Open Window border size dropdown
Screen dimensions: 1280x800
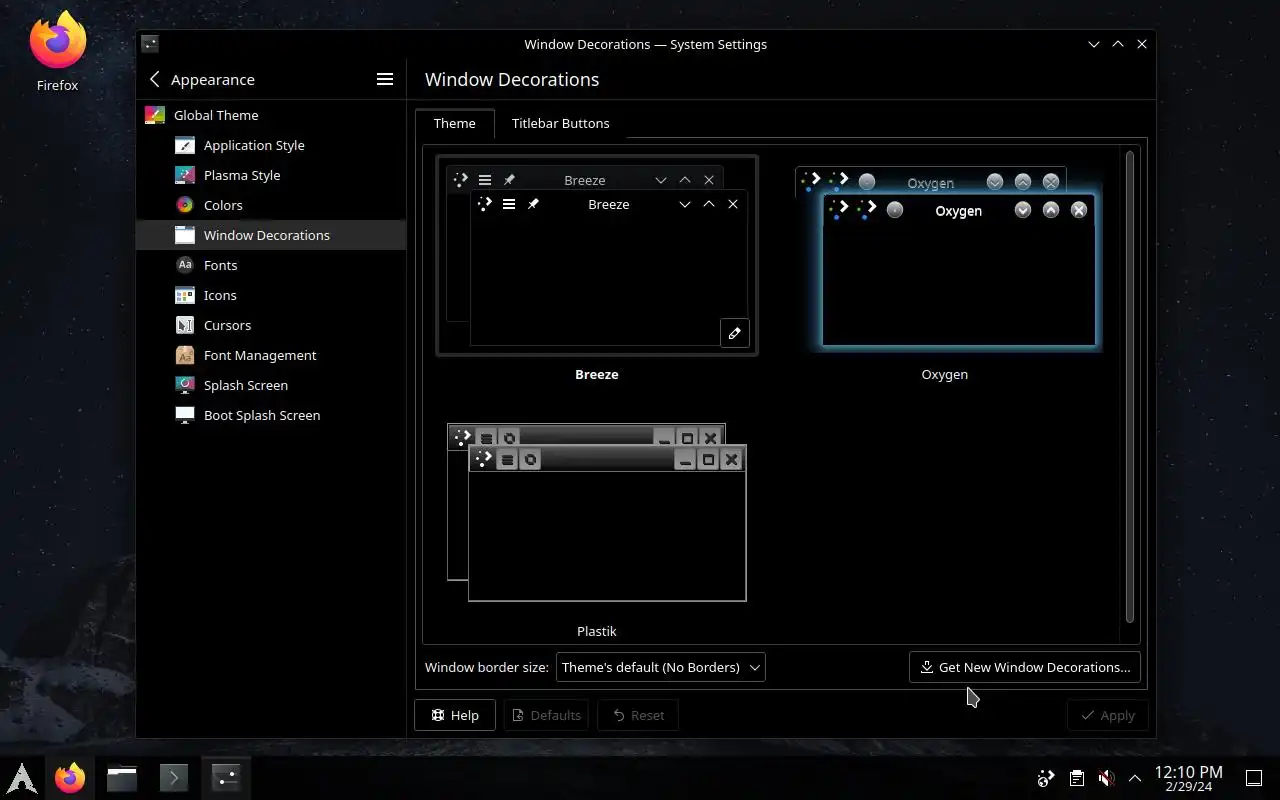point(661,667)
